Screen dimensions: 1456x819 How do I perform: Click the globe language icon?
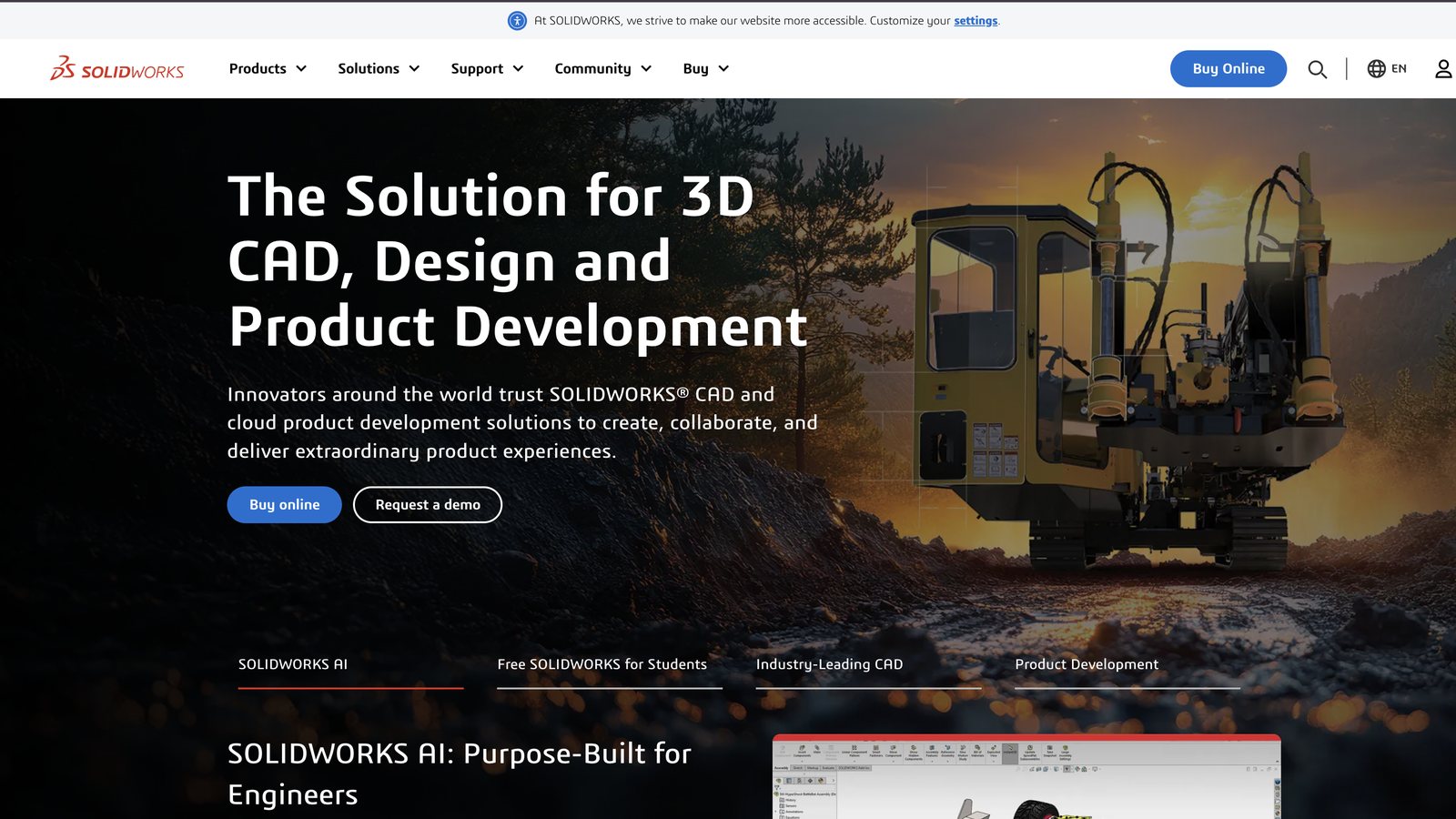1376,68
